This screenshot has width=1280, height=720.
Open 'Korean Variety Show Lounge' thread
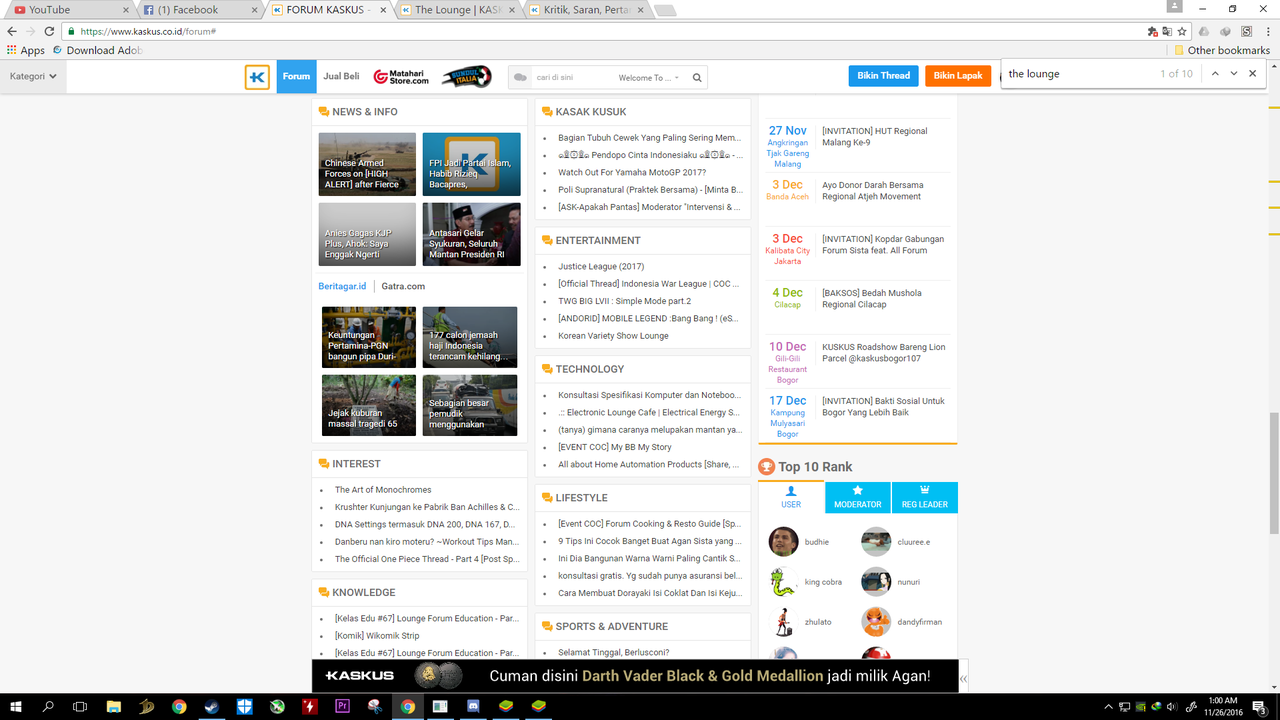pyautogui.click(x=613, y=336)
